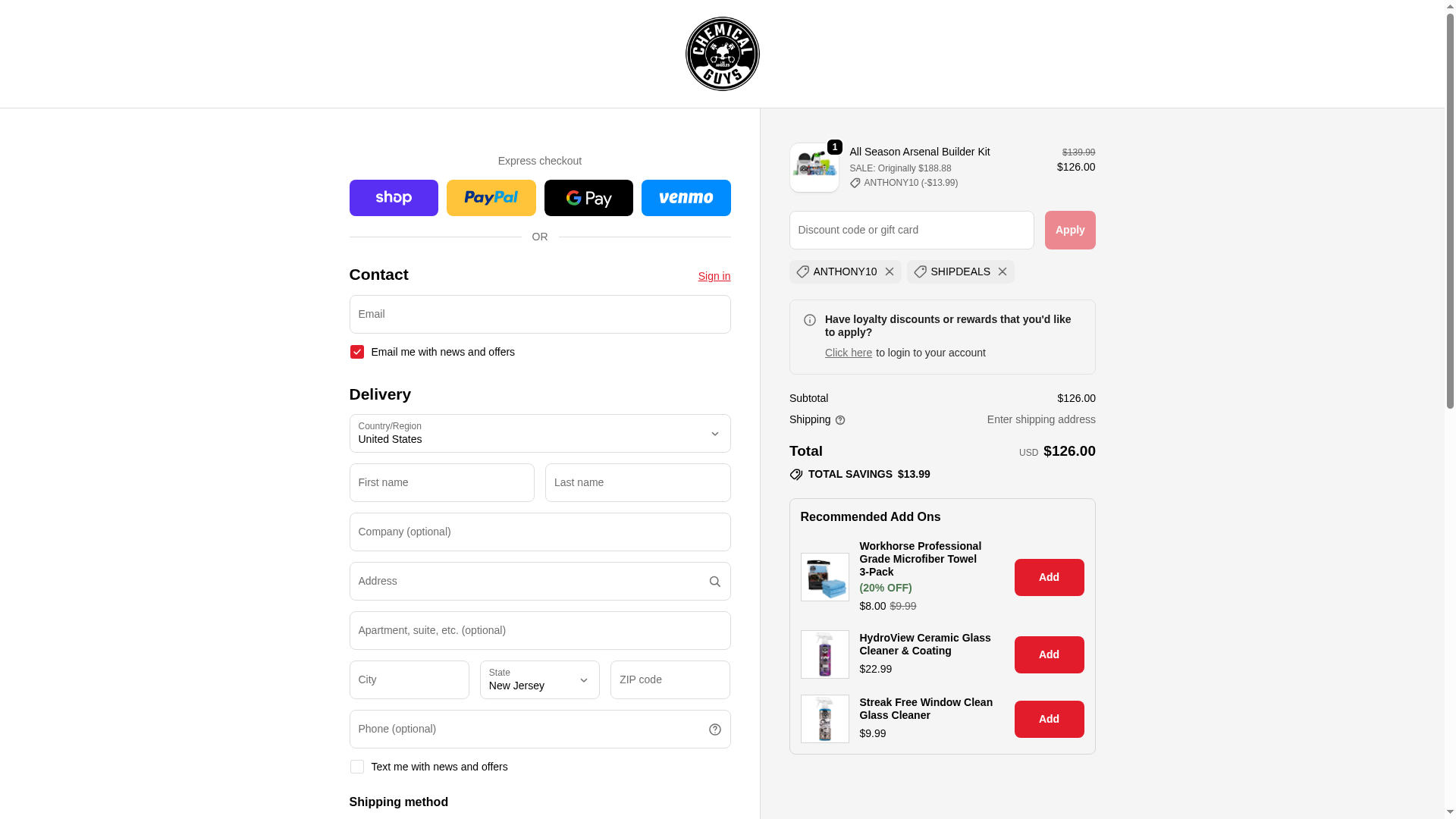Screen dimensions: 1456x819
Task: Check out using Venmo
Action: [686, 198]
